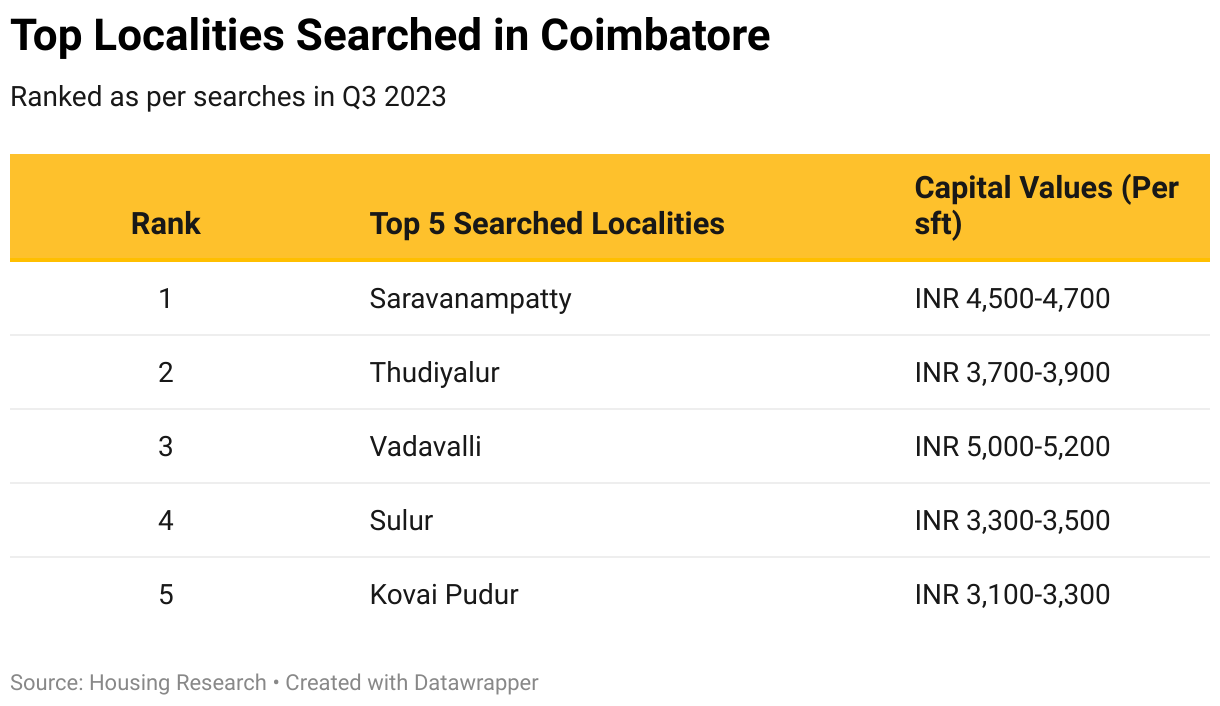Click the INR 4,500-4,700 price cell
The image size is (1220, 706).
(x=1012, y=298)
